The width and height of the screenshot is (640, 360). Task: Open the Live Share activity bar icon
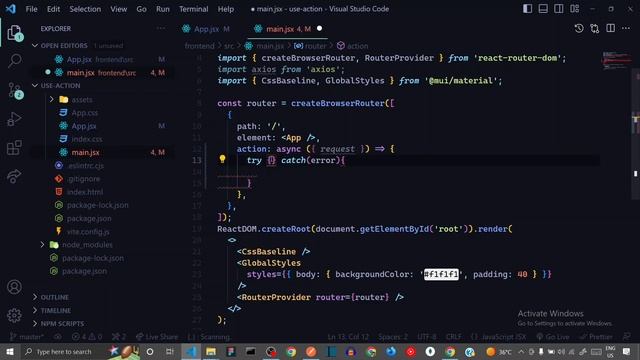pos(14,176)
